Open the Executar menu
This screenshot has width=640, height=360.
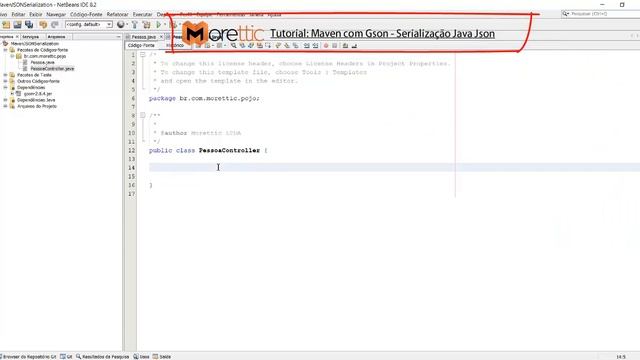(x=142, y=14)
